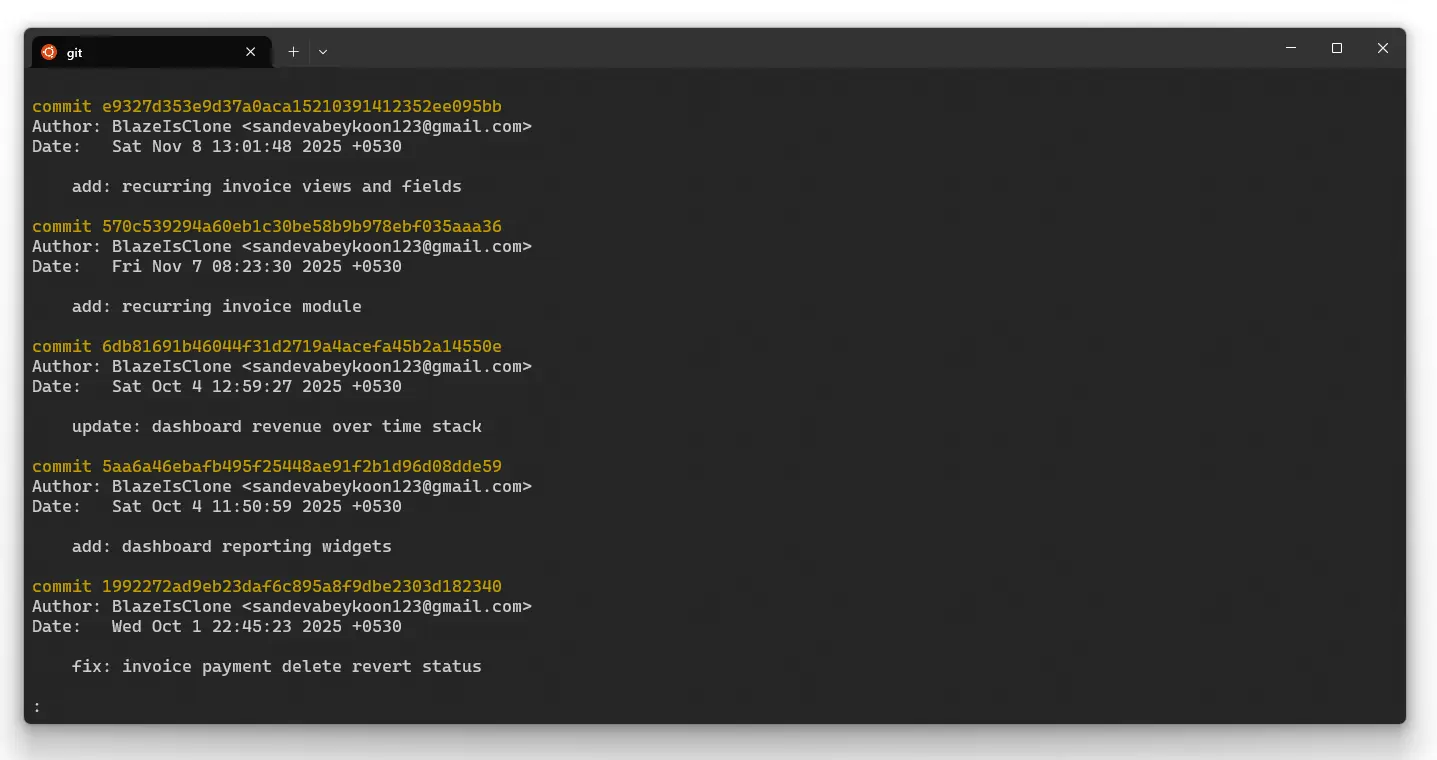Image resolution: width=1437 pixels, height=760 pixels.
Task: Click commit hash starting with 570c5392
Action: point(301,227)
